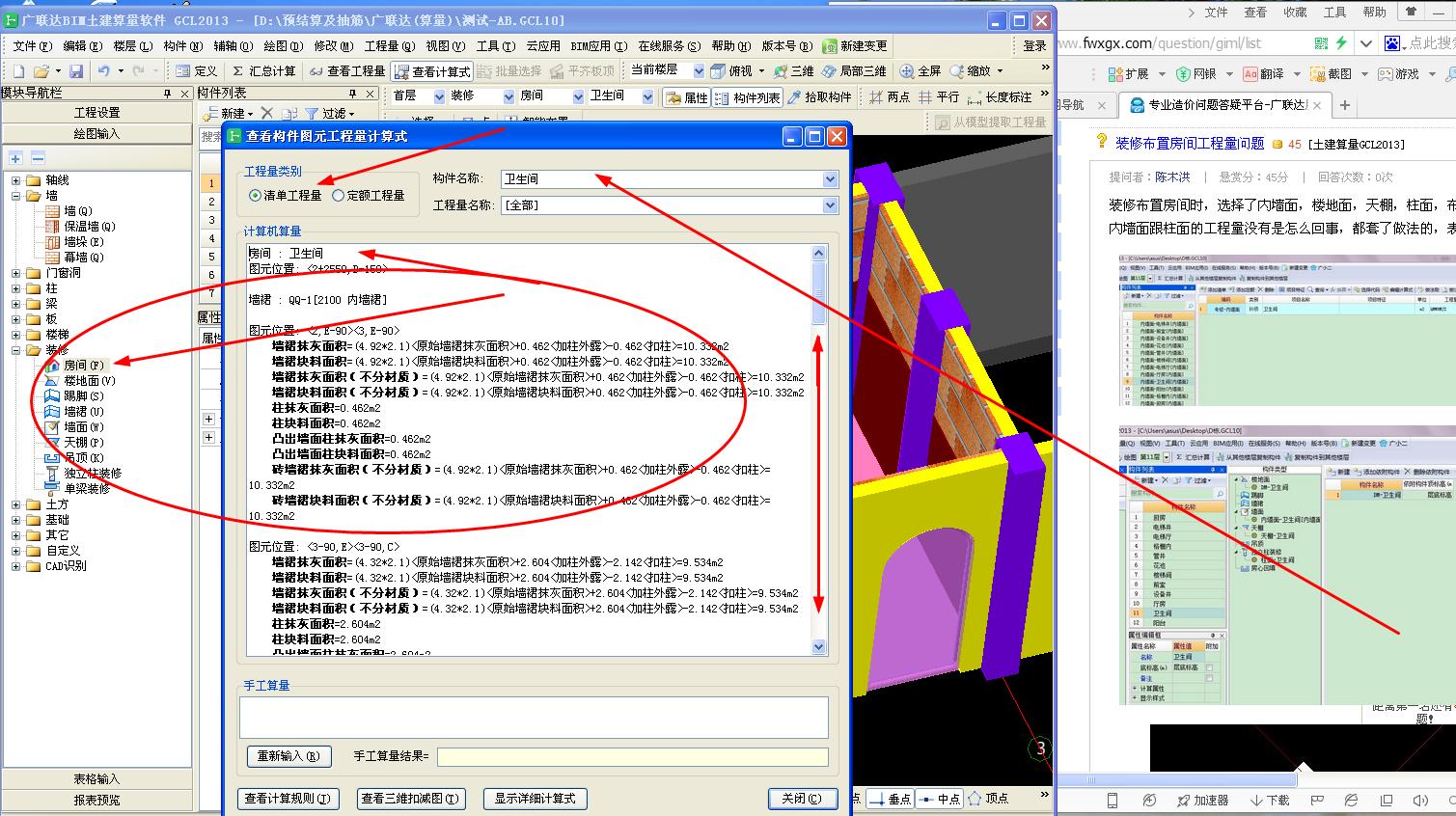Expand the 门窗洞 tree node
The height and width of the screenshot is (816, 1456).
(15, 273)
